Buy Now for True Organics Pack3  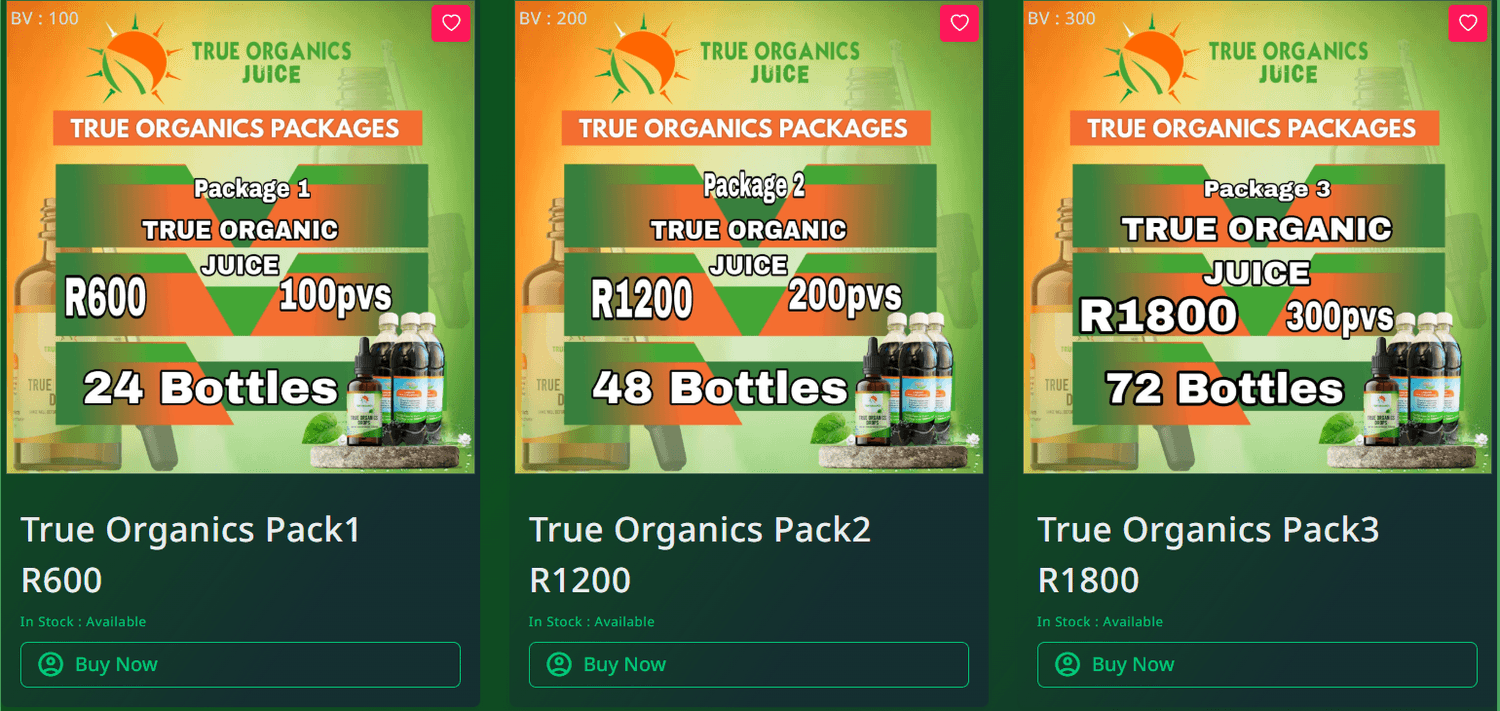point(1257,664)
